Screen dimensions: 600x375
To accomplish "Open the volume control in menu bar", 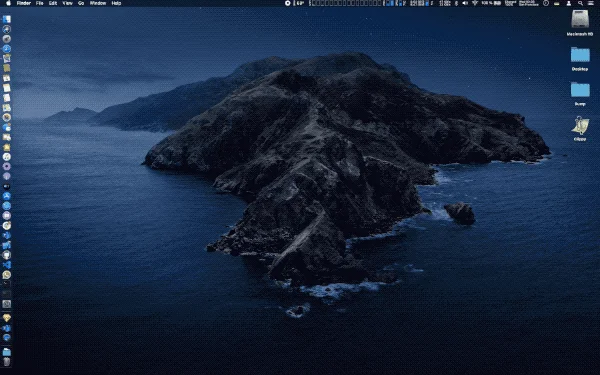I will 465,3.
